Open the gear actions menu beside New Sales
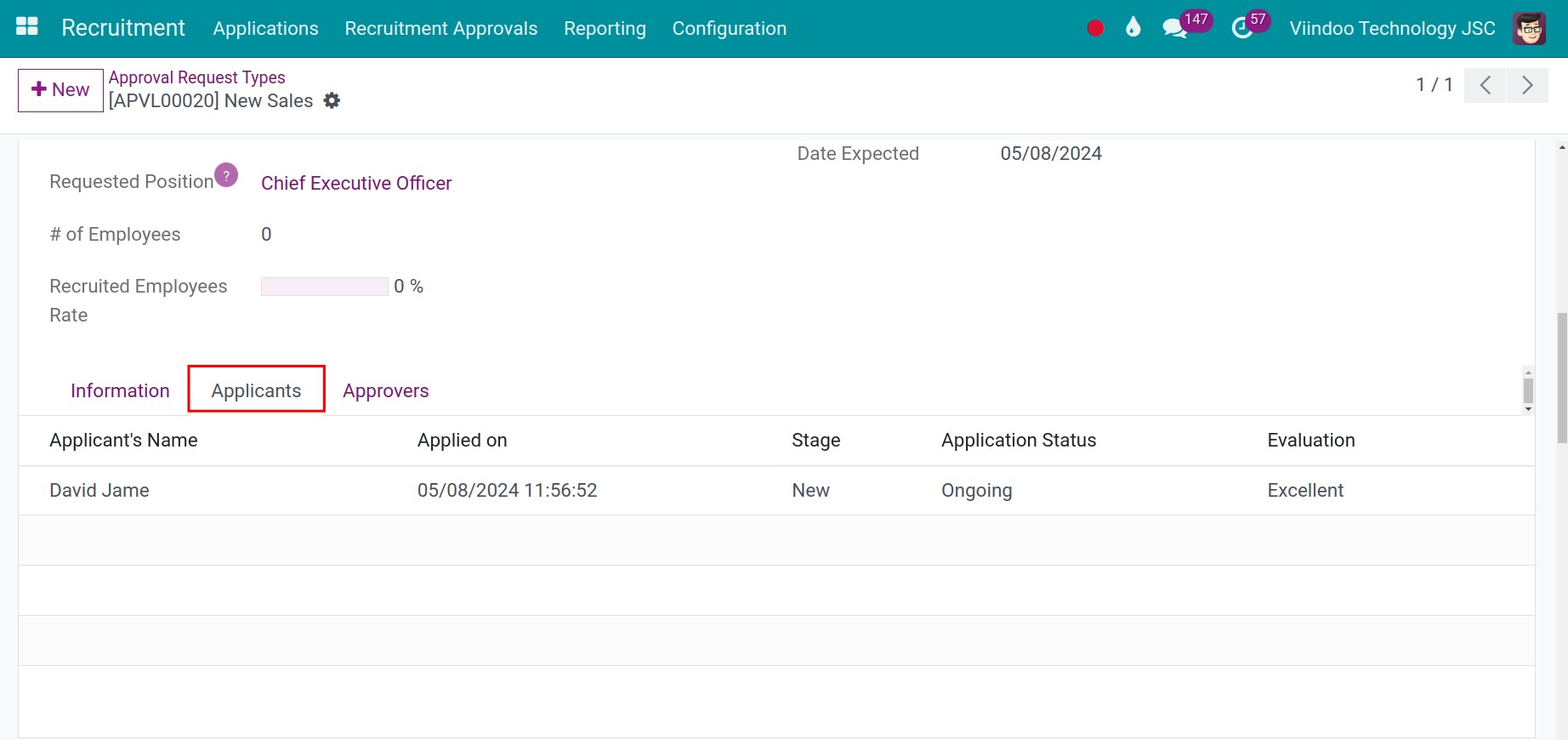Viewport: 1568px width, 740px height. (x=332, y=100)
